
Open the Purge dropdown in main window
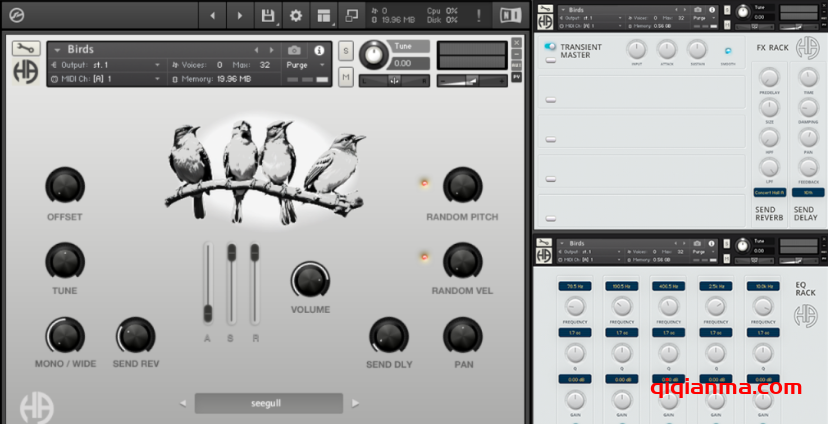[x=306, y=65]
